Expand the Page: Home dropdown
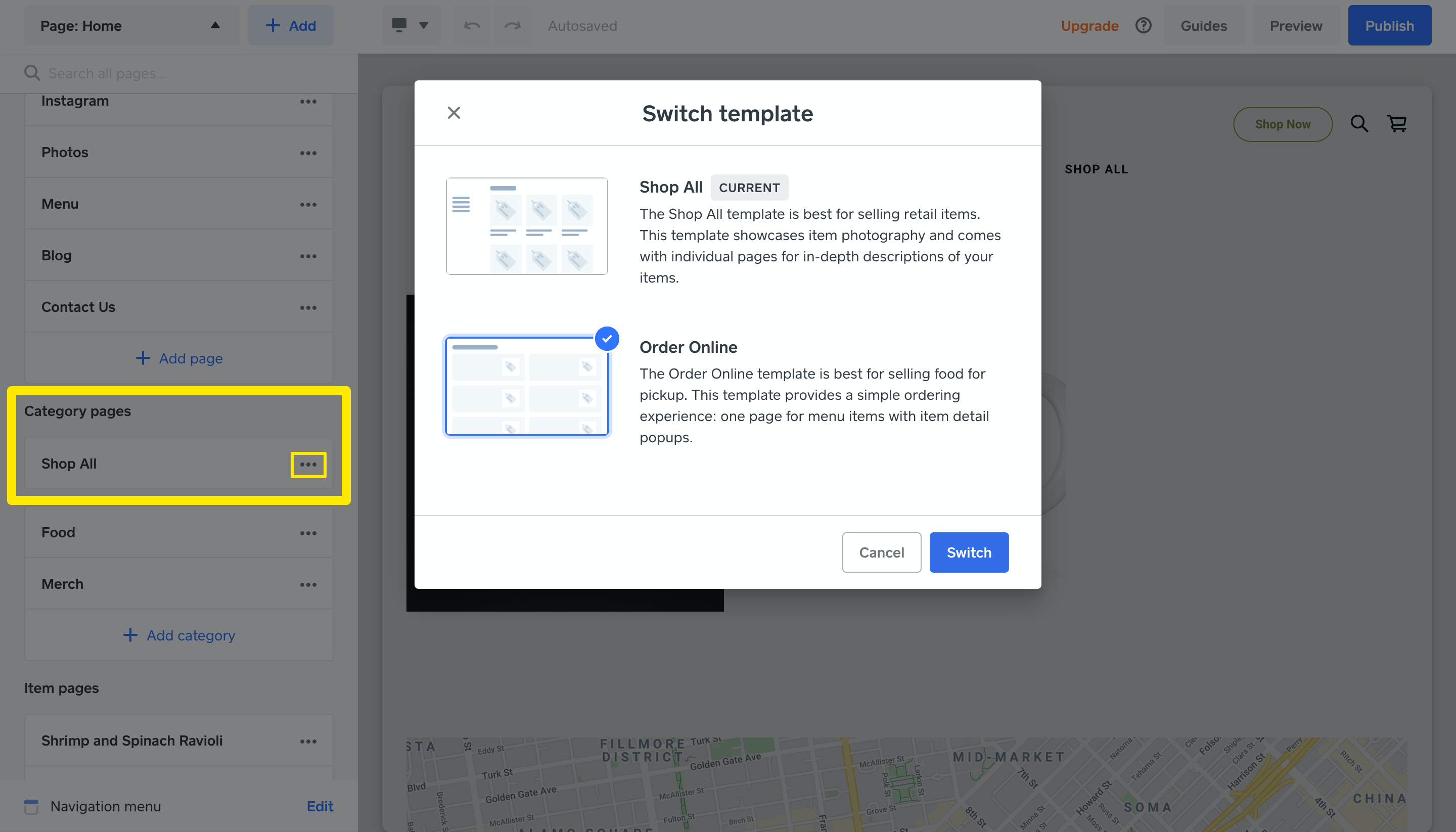The image size is (1456, 832). point(130,25)
